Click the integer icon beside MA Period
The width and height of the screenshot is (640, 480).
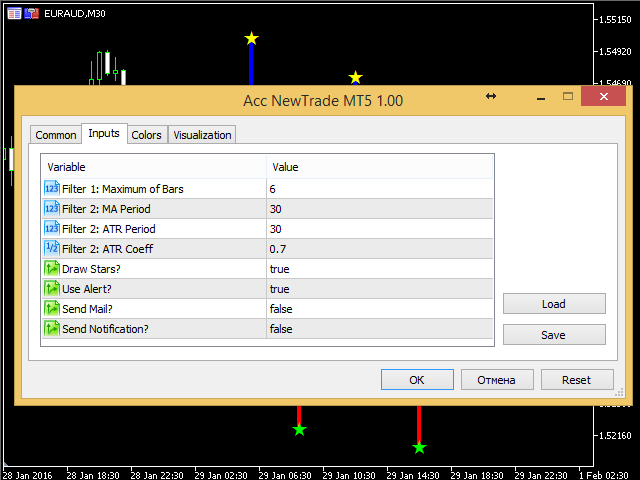52,209
